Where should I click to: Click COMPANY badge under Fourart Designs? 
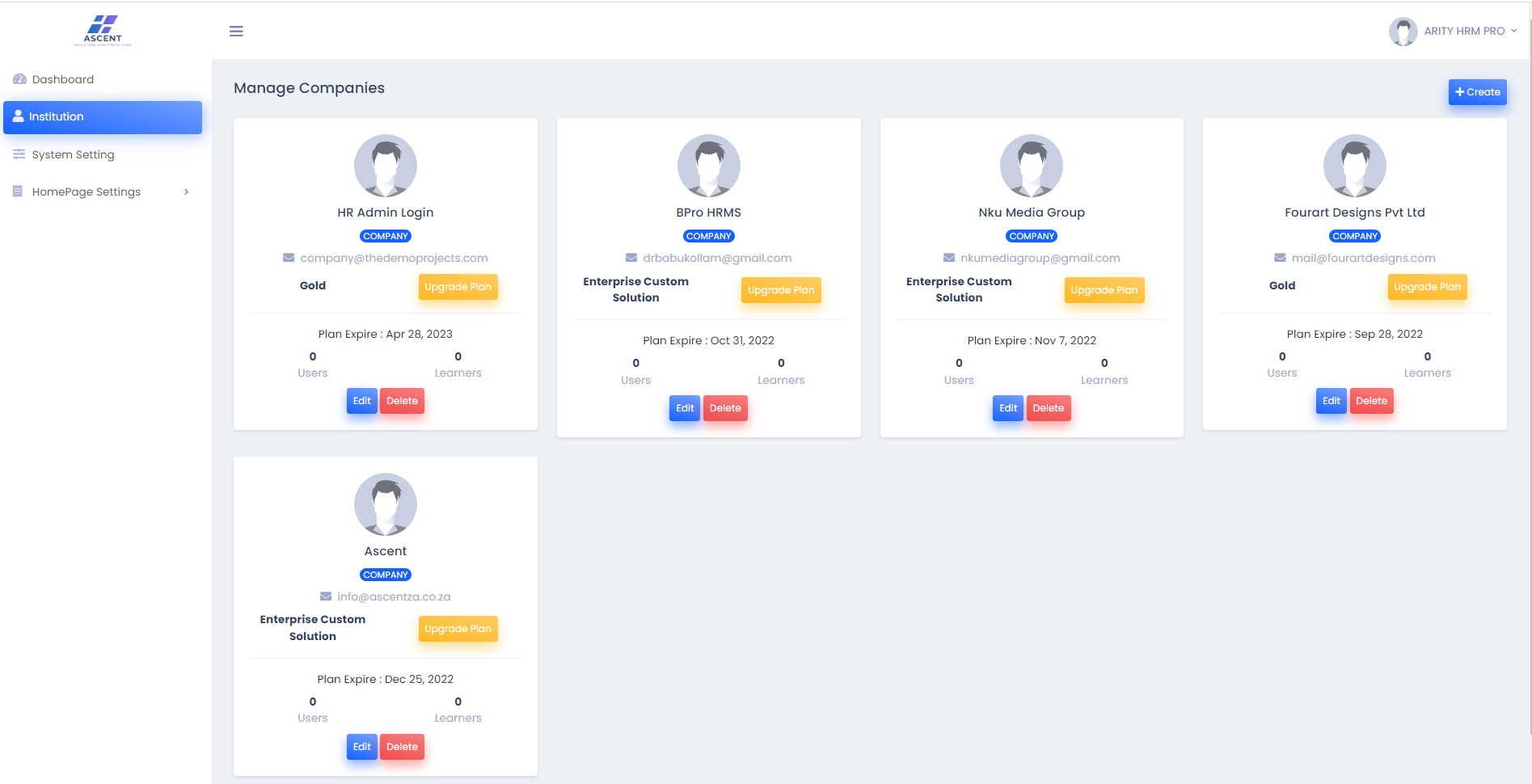tap(1355, 236)
